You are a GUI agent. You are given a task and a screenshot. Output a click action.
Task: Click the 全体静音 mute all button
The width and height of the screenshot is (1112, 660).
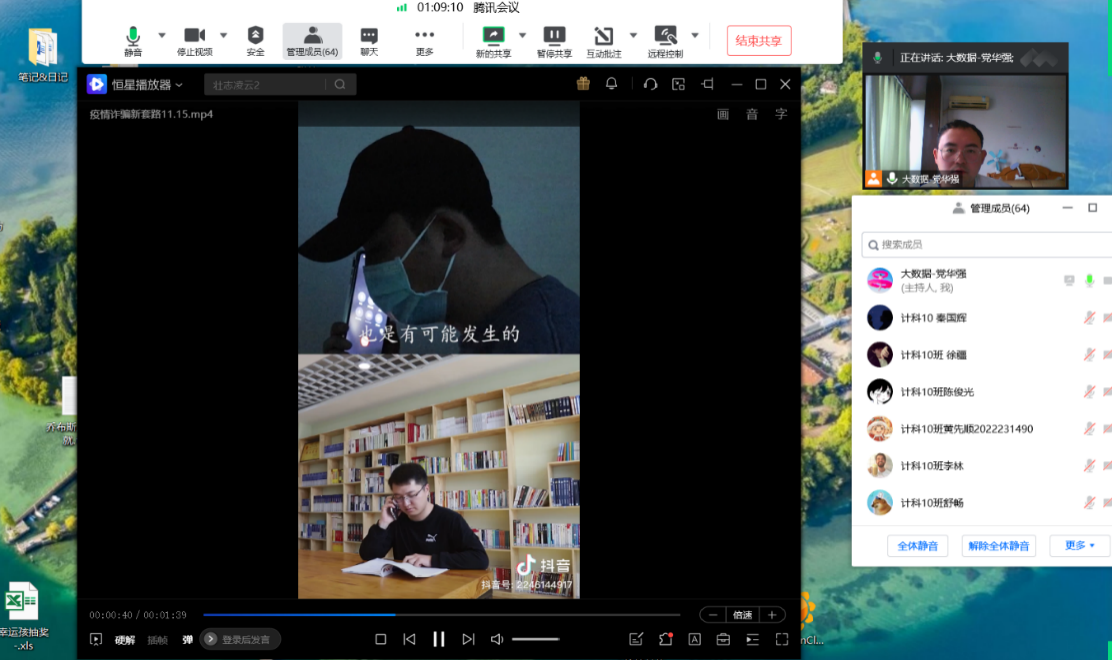click(x=917, y=546)
